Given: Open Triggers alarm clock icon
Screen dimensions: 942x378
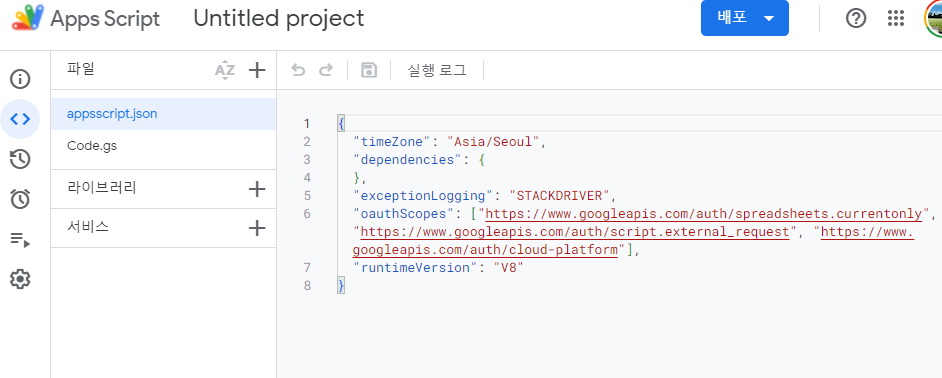Looking at the screenshot, I should point(20,199).
